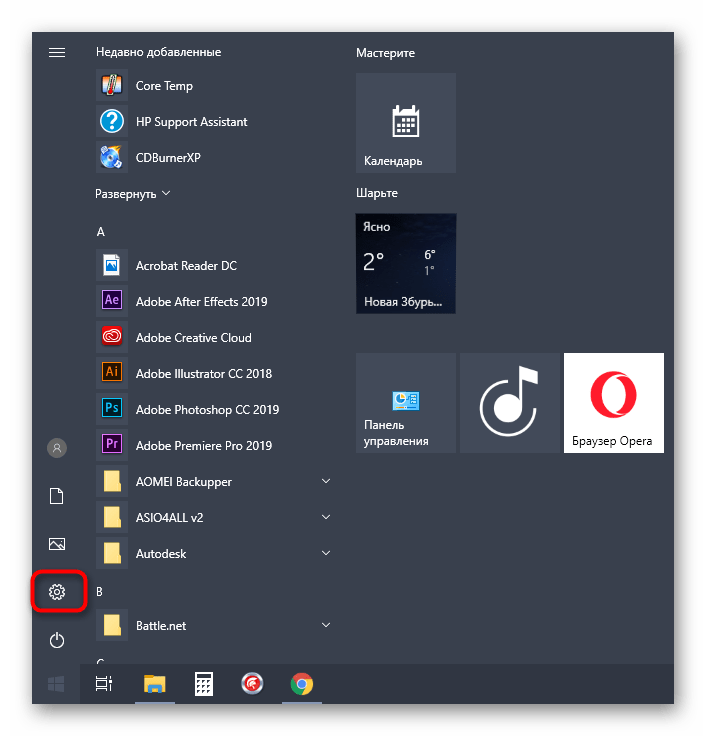Expand the hamburger menu at top
This screenshot has width=706, height=736.
57,53
